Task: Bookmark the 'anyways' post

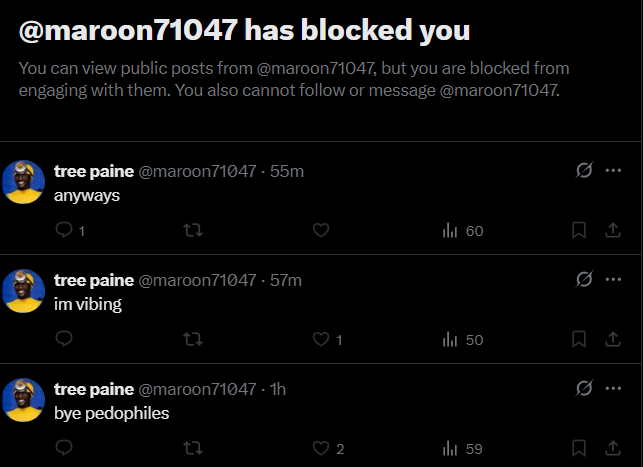Action: tap(579, 230)
